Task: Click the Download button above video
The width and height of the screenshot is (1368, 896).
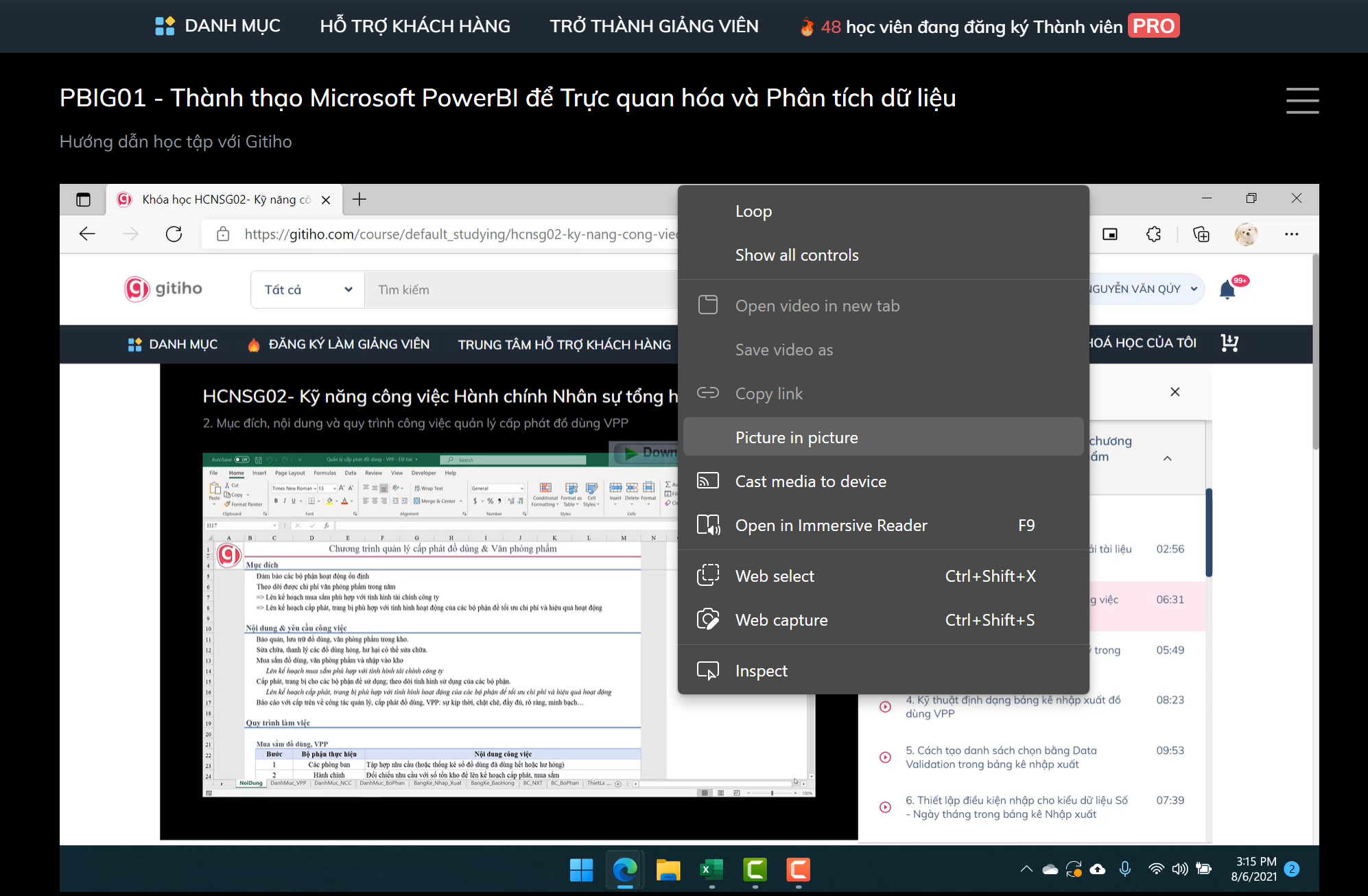Action: [644, 453]
